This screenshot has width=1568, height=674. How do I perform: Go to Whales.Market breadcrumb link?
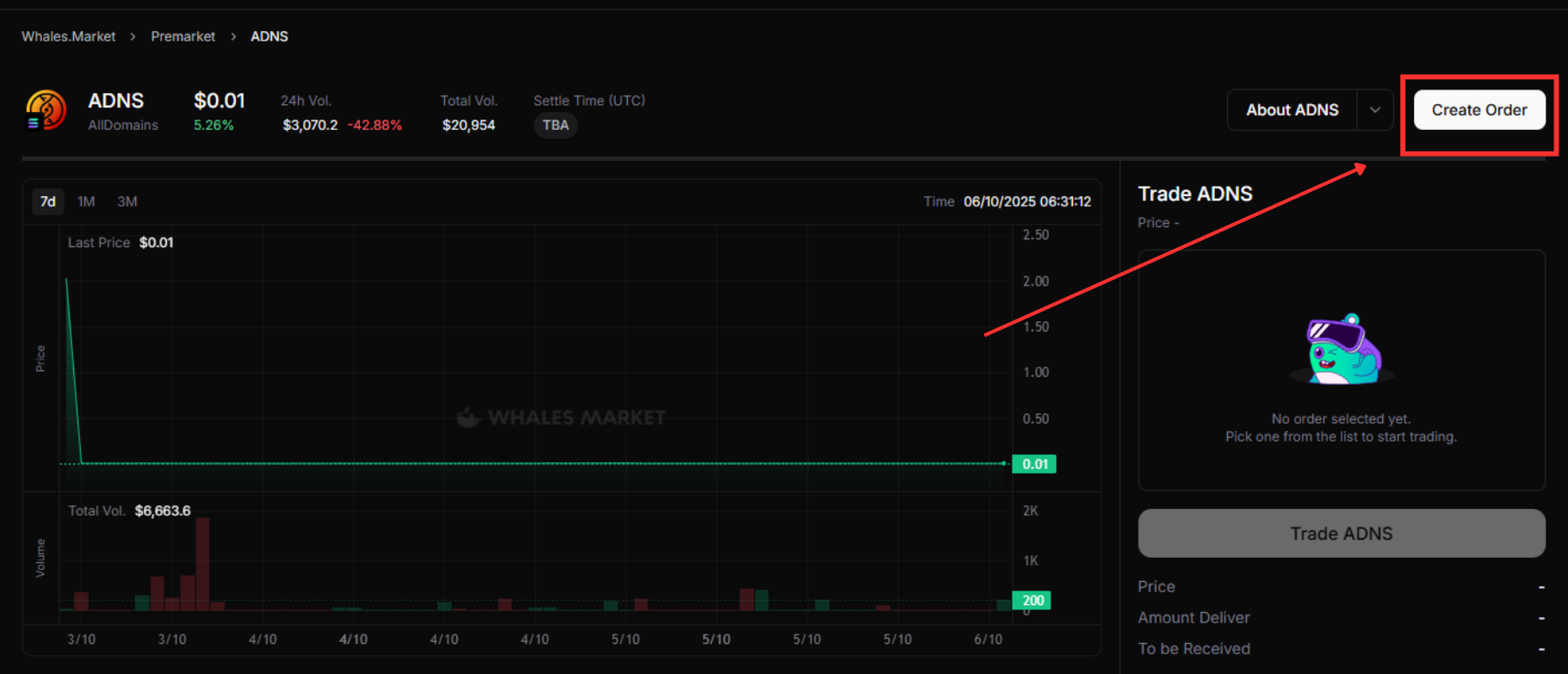coord(69,36)
